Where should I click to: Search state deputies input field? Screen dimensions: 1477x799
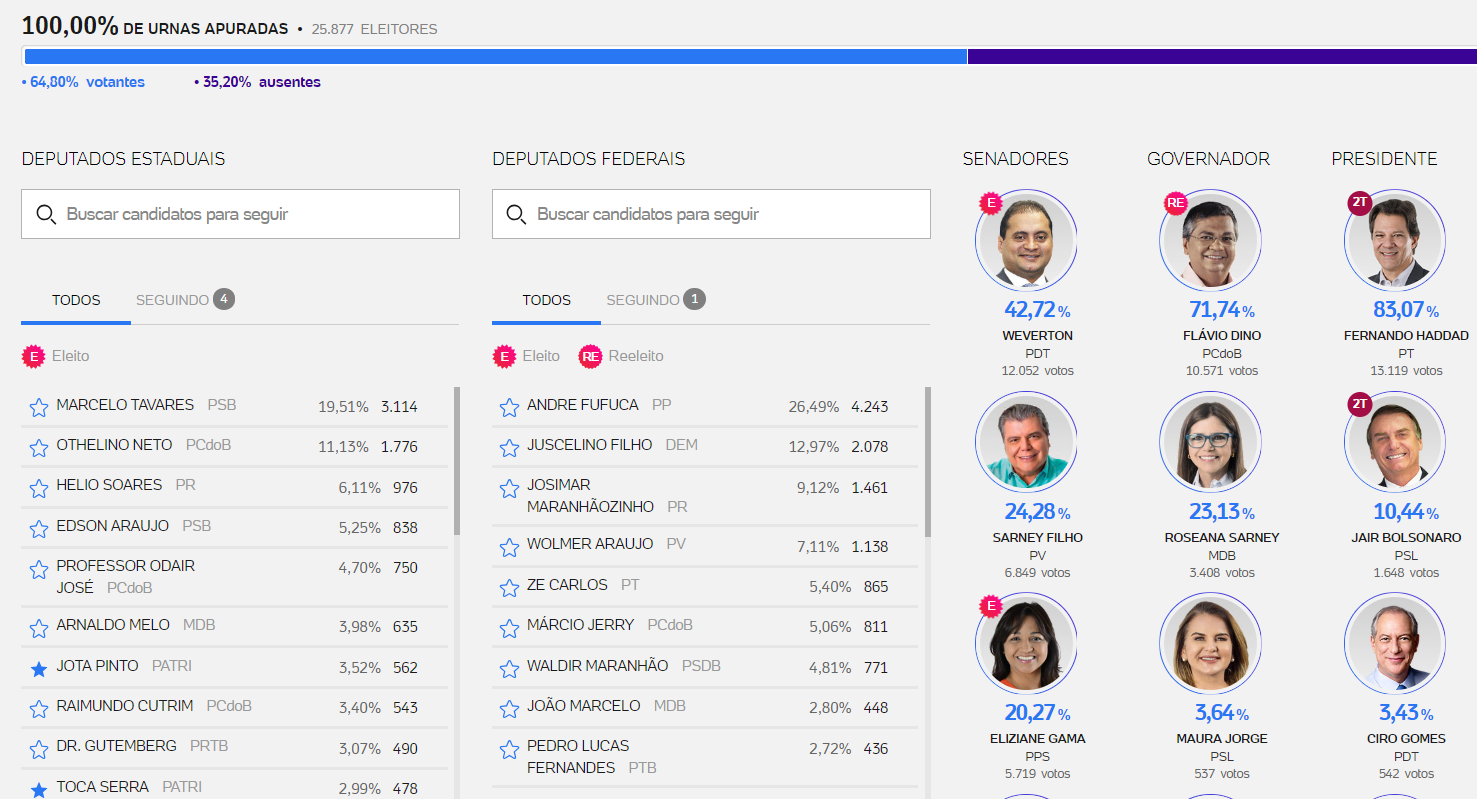(240, 214)
